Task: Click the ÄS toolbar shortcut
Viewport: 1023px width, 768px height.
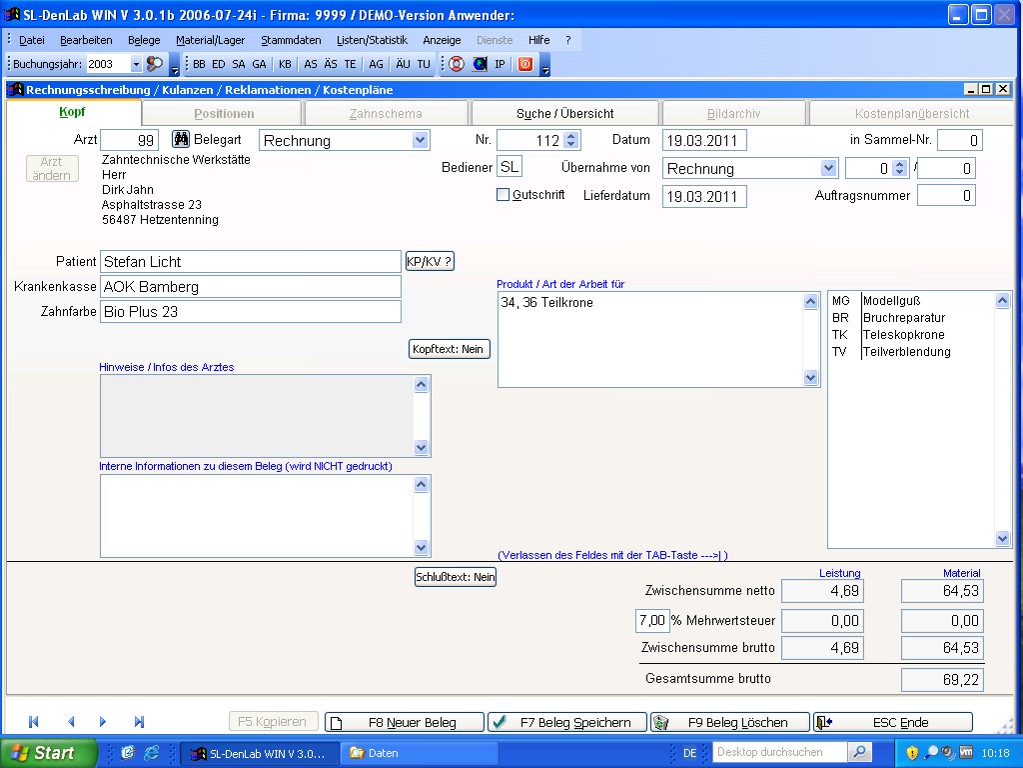Action: pyautogui.click(x=331, y=64)
